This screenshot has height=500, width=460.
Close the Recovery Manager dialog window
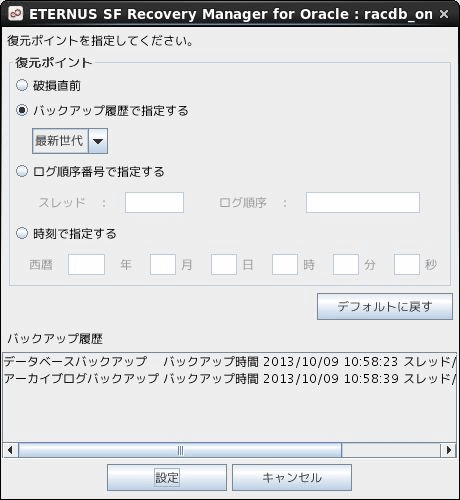[444, 14]
